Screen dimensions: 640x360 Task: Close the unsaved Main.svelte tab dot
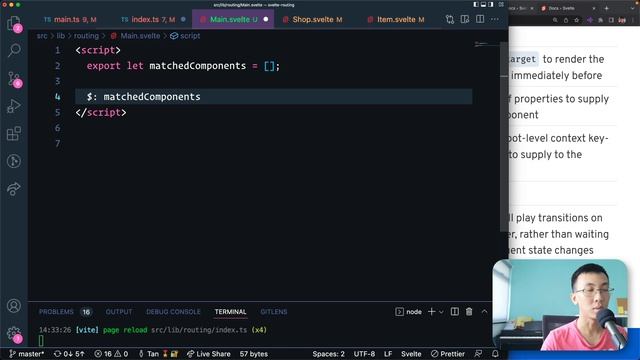[266, 20]
